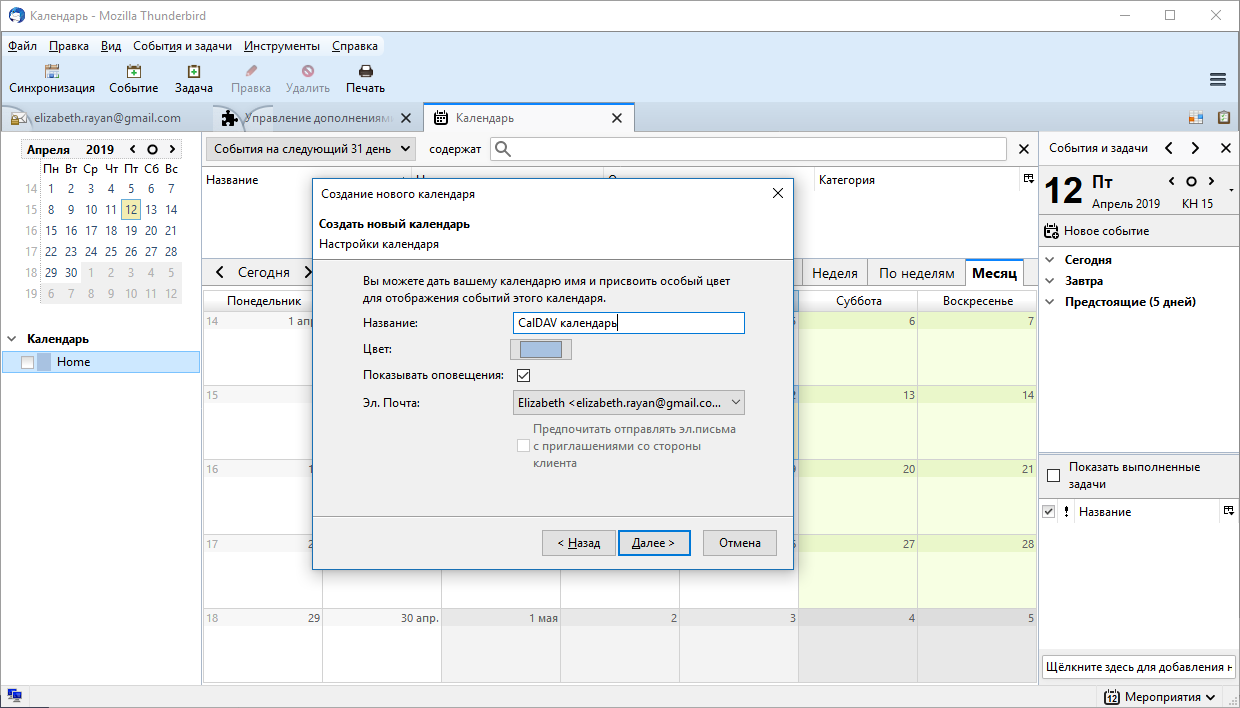Switch to Неделя view tab
This screenshot has height=708, width=1240.
(835, 273)
